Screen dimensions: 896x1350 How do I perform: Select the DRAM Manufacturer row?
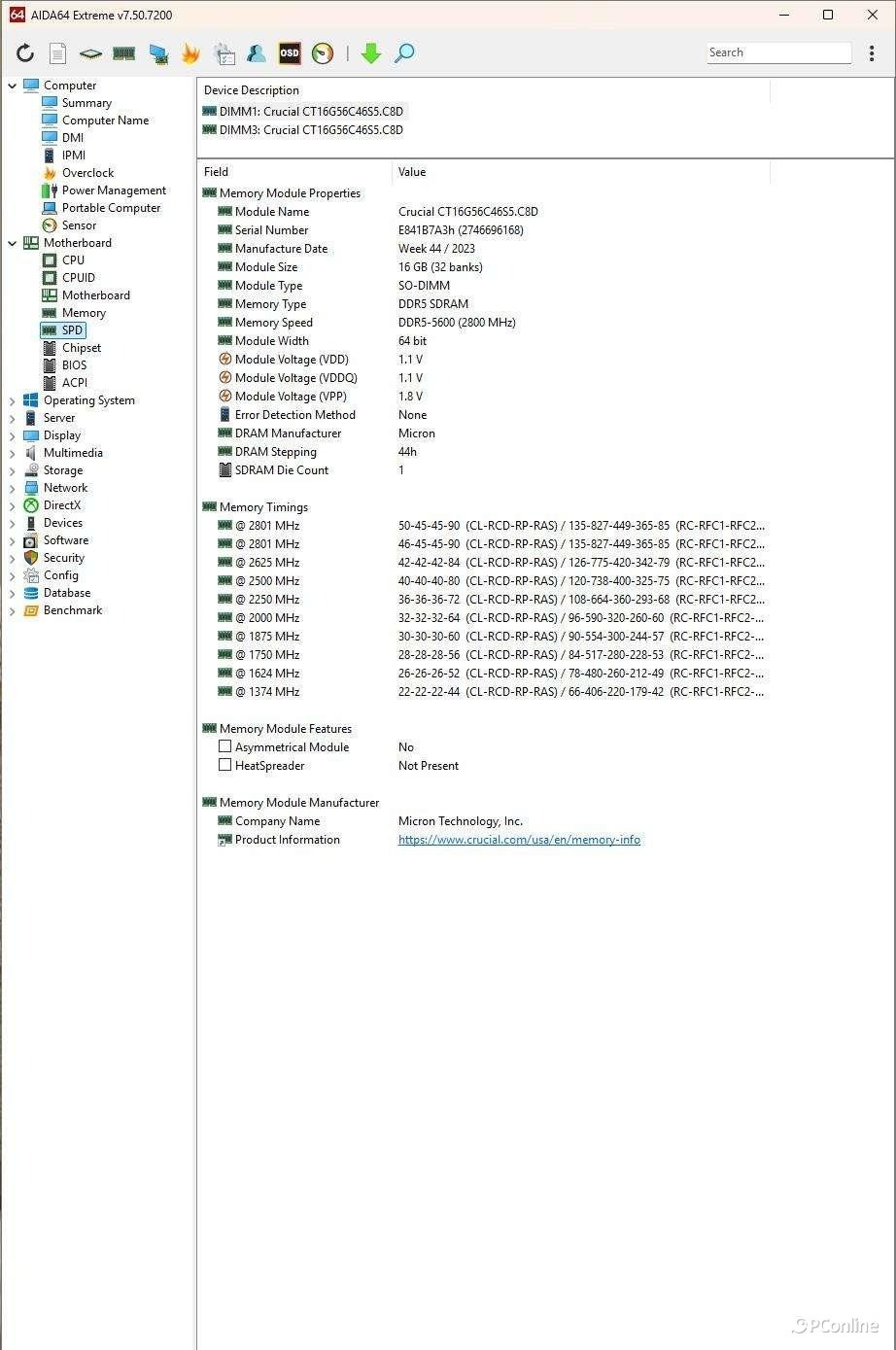484,433
